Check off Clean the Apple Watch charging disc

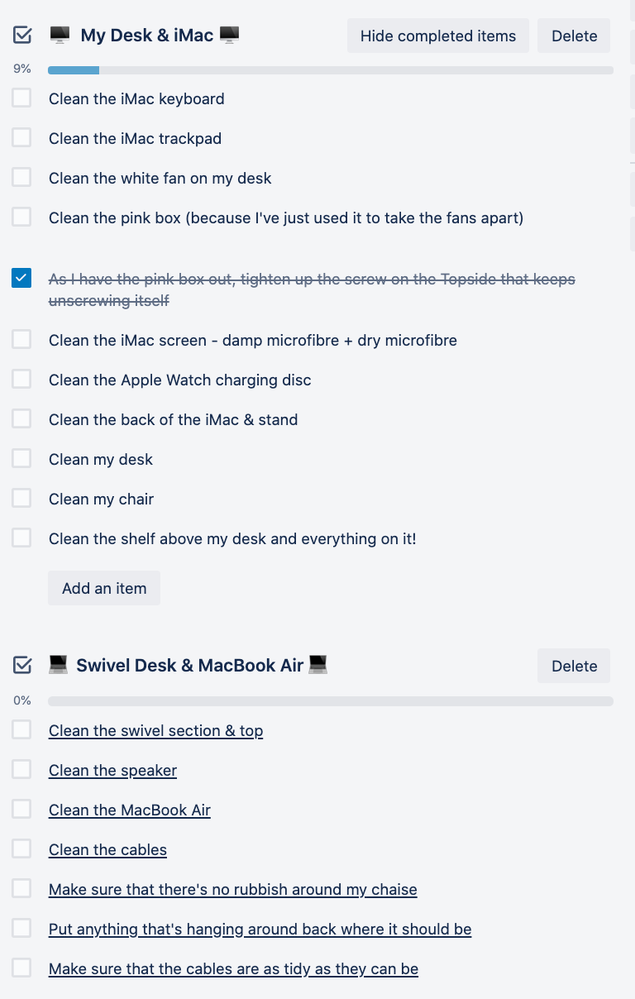(x=21, y=378)
